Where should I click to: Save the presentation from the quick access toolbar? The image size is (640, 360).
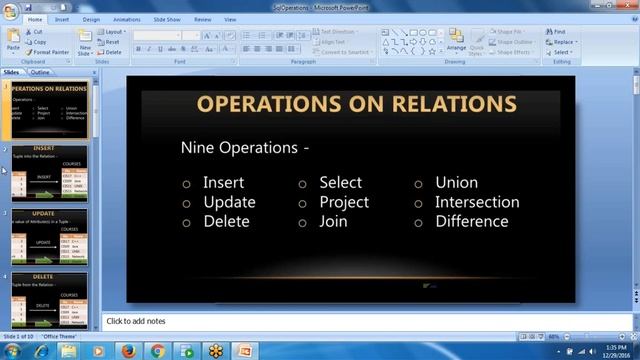point(28,7)
